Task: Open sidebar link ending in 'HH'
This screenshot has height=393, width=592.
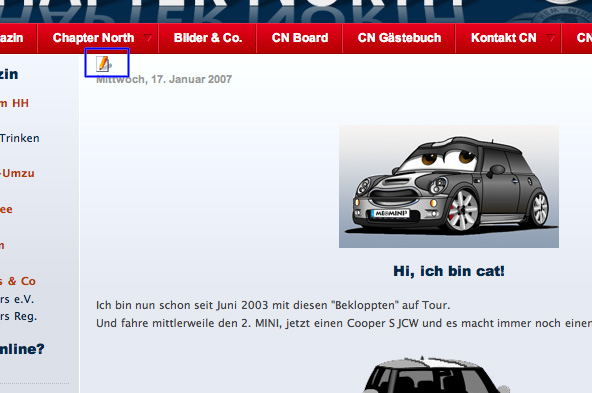Action: coord(14,103)
